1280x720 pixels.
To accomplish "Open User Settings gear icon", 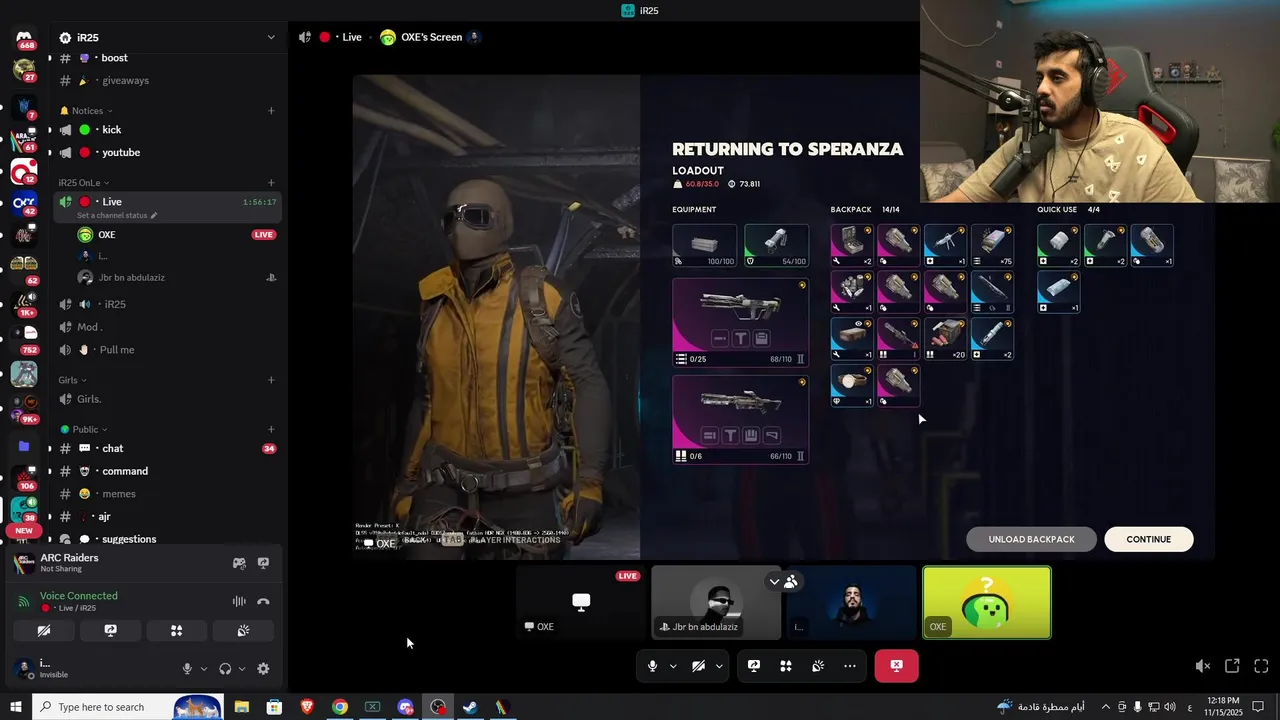I will pos(263,669).
